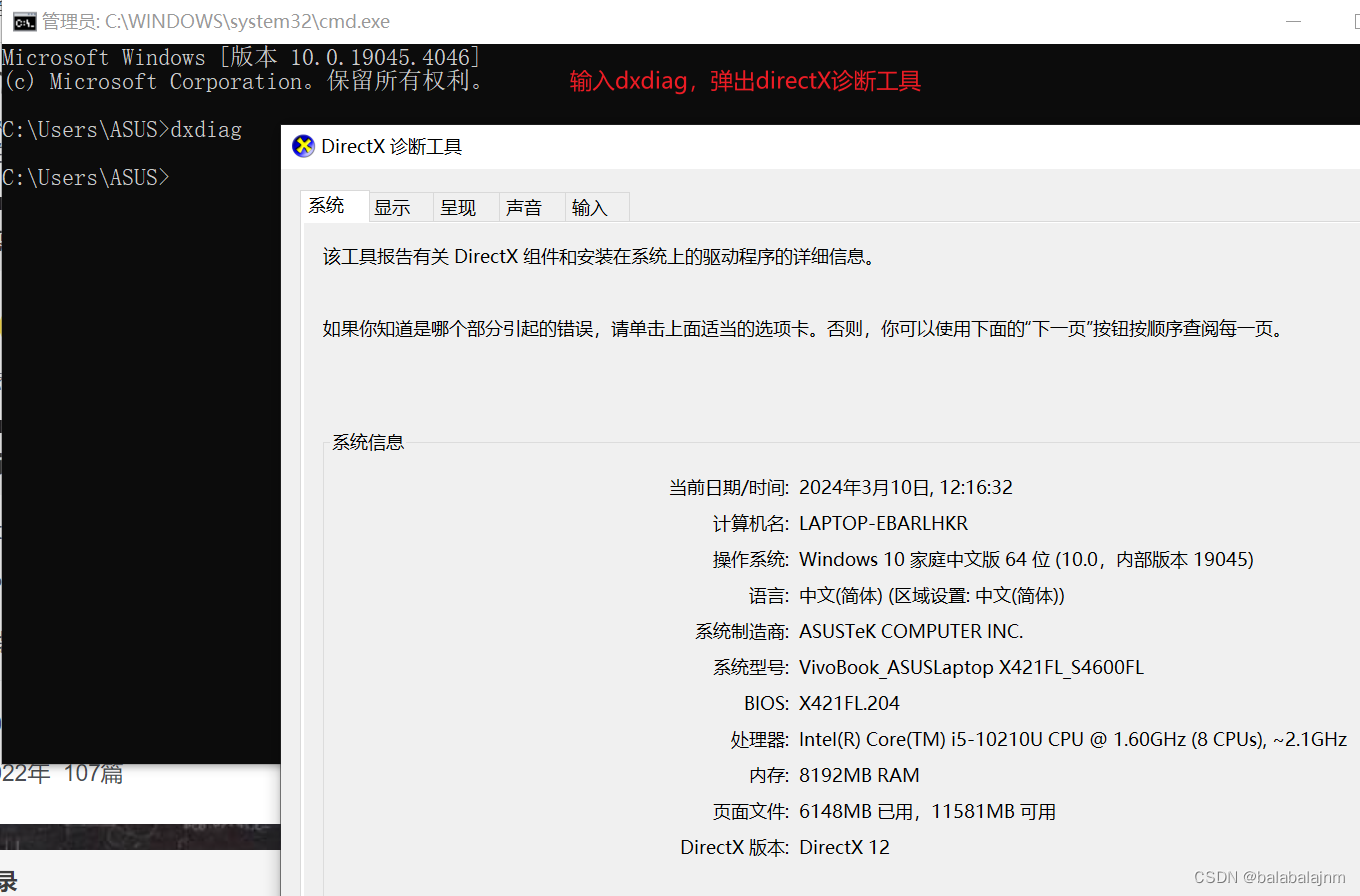Click the DirectX 版本 label
Viewport: 1360px width, 896px height.
[735, 847]
